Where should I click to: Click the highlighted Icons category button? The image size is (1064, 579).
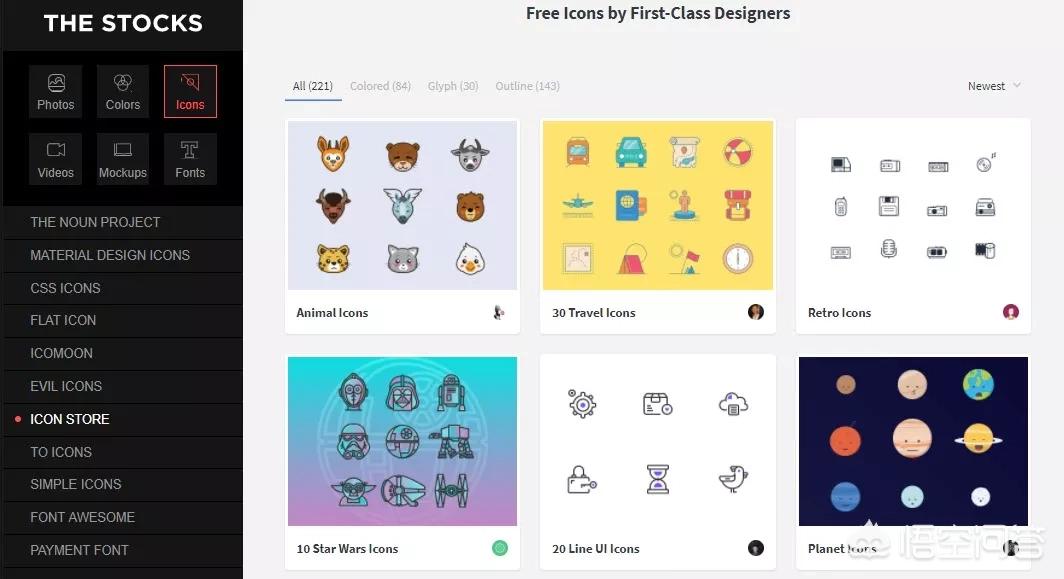pos(190,92)
